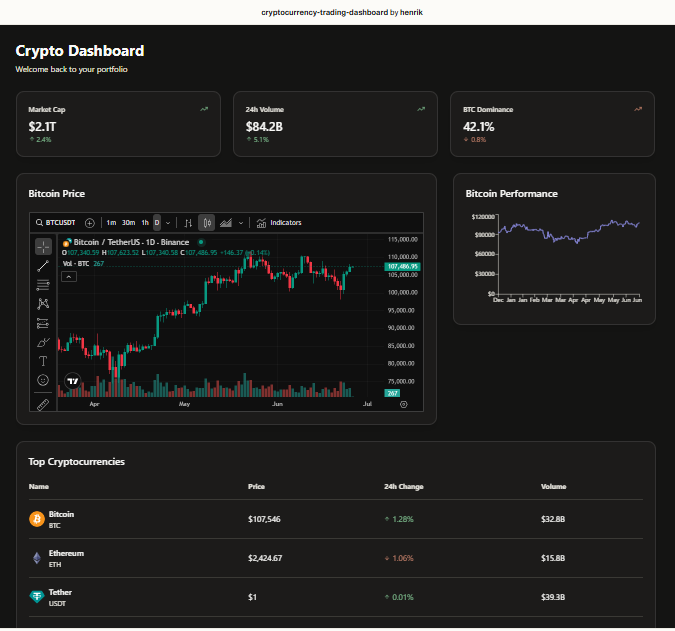The height and width of the screenshot is (631, 675).
Task: Click Bitcoin volume $32.8B
Action: [x=553, y=520]
